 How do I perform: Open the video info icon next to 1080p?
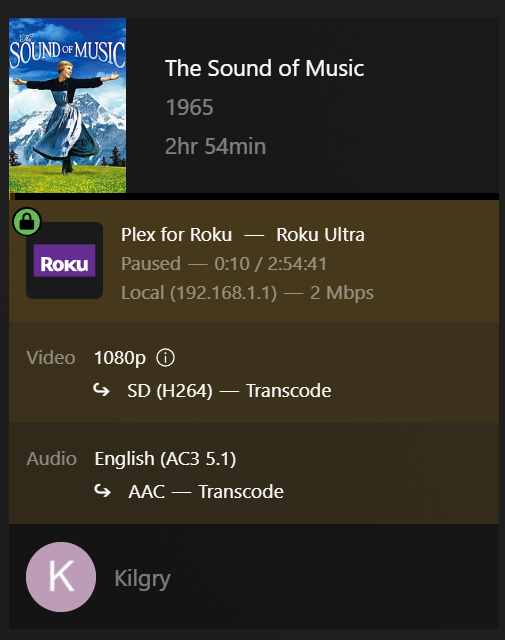(165, 358)
